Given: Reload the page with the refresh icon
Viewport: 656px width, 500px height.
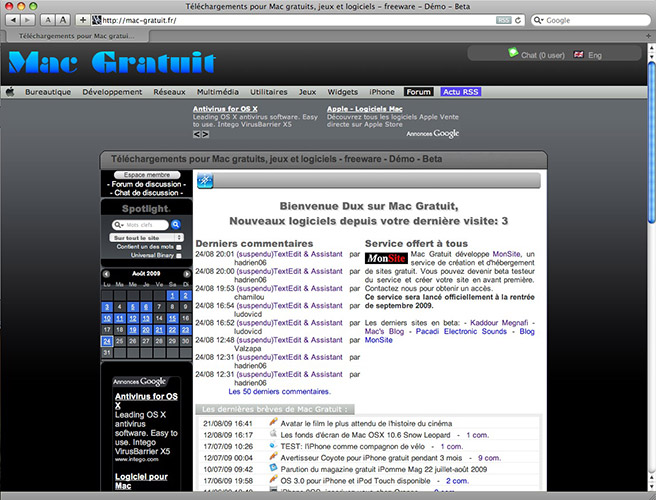Looking at the screenshot, I should [x=518, y=20].
